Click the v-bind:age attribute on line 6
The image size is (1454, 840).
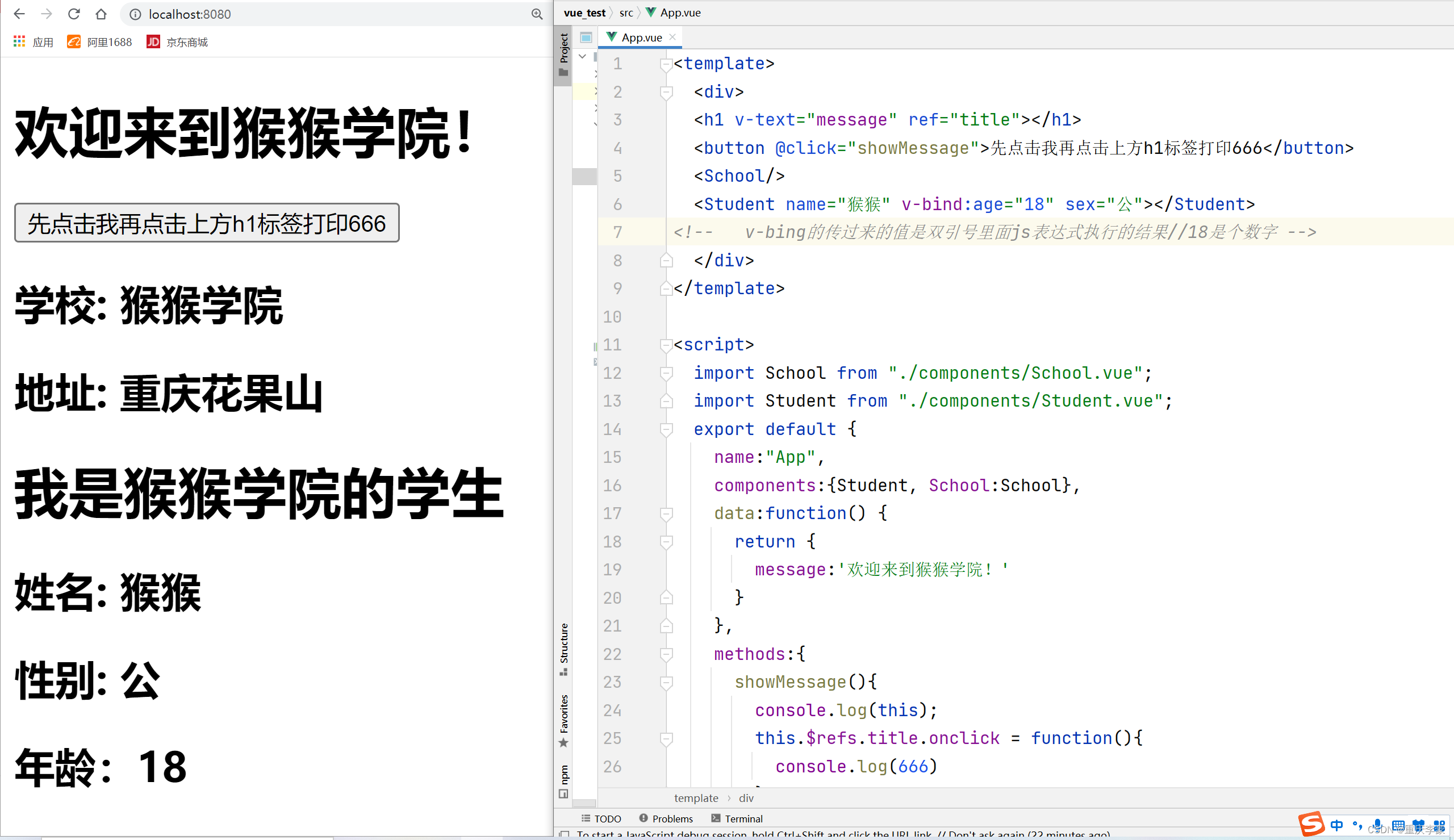[977, 204]
